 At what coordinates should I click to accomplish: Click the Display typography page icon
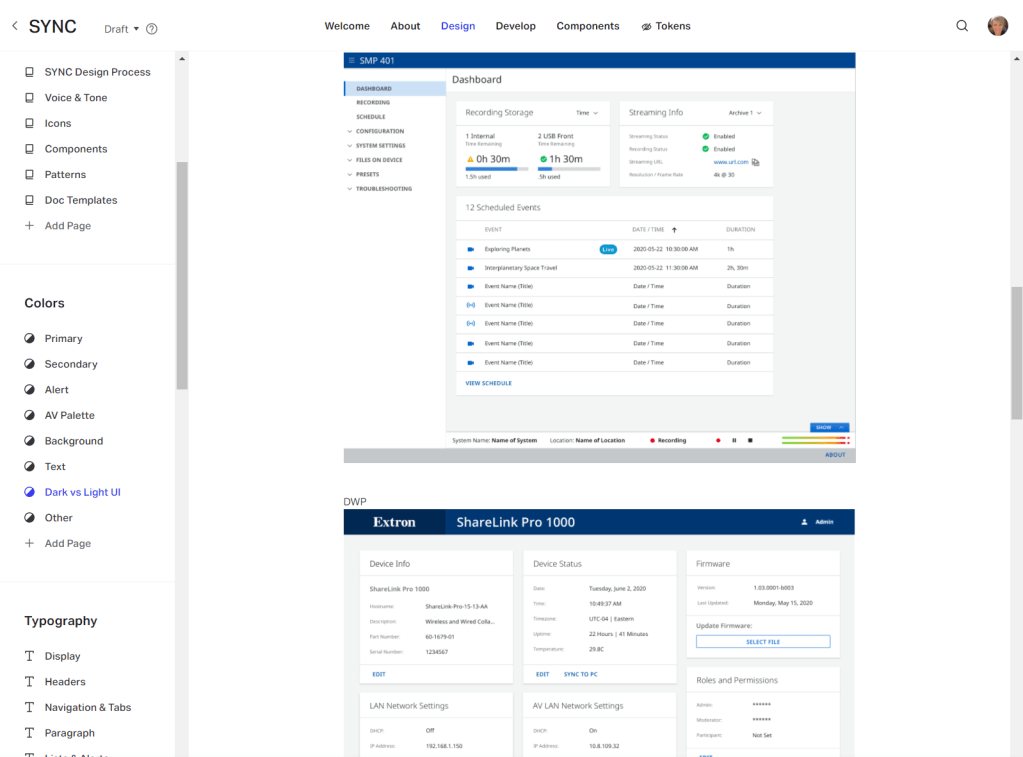pos(30,656)
